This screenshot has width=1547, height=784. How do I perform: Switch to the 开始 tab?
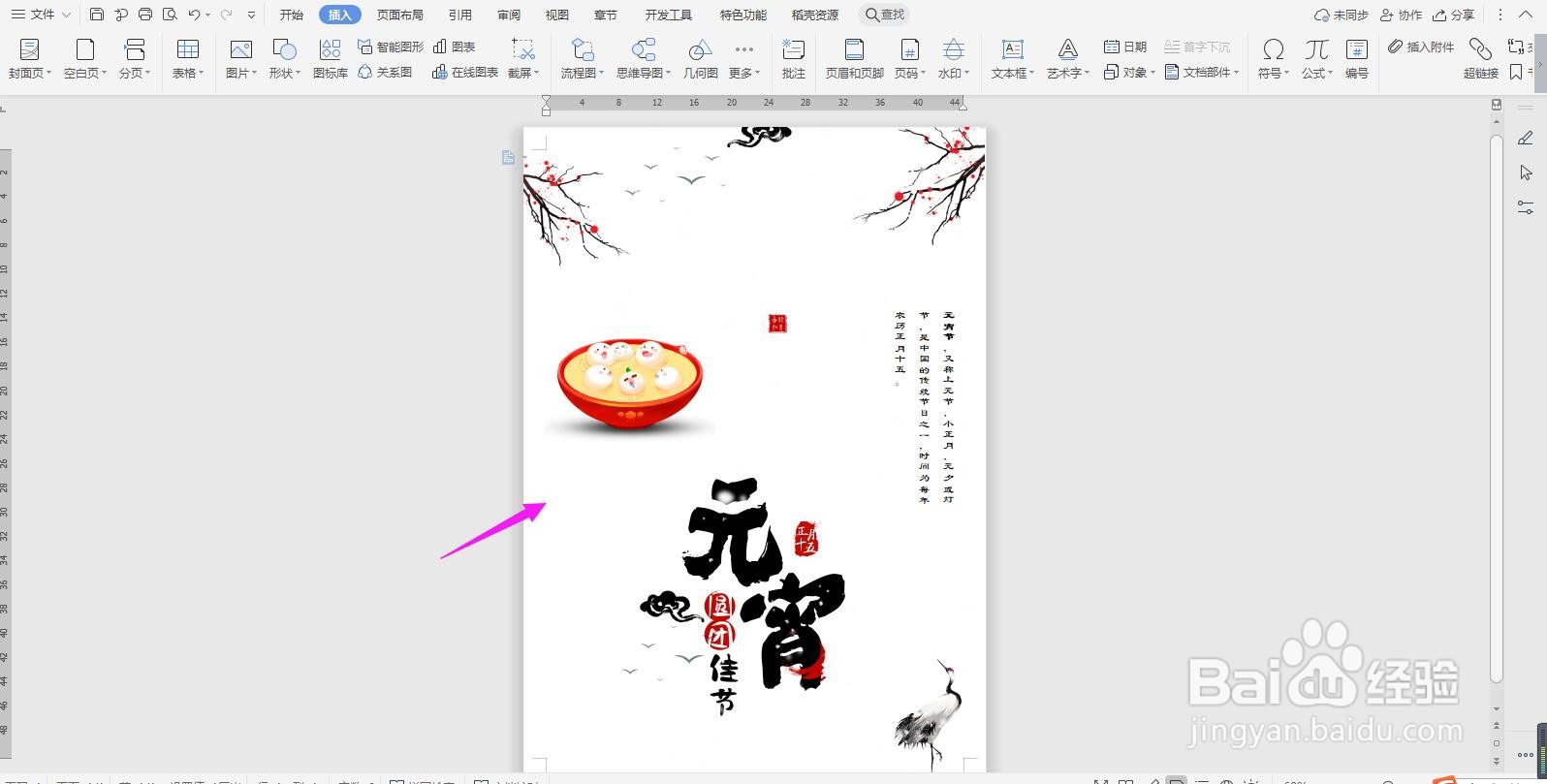(x=292, y=15)
